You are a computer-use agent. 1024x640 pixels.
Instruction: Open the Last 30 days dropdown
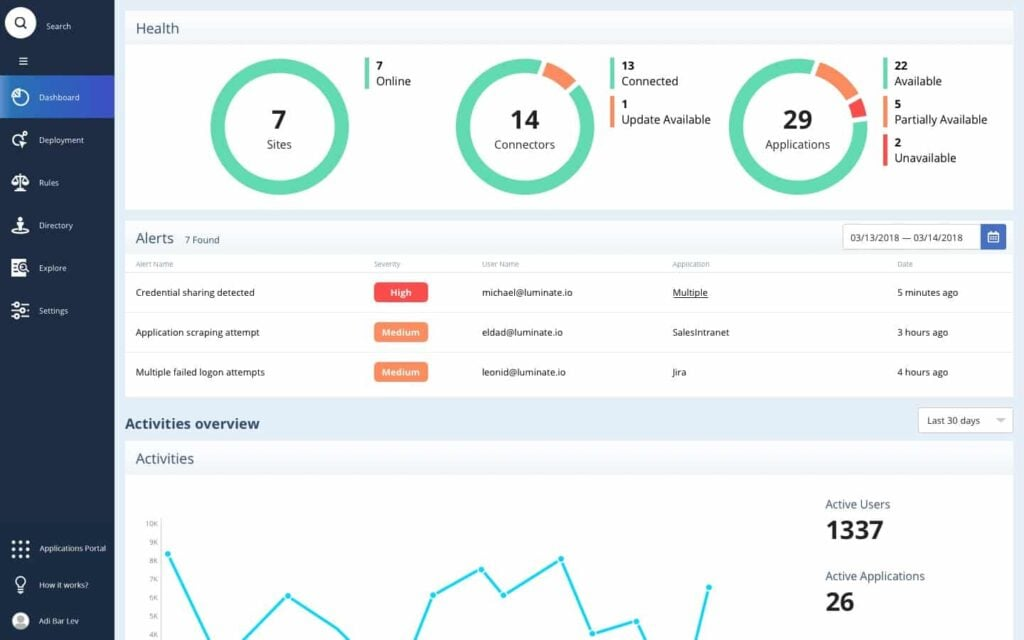963,420
